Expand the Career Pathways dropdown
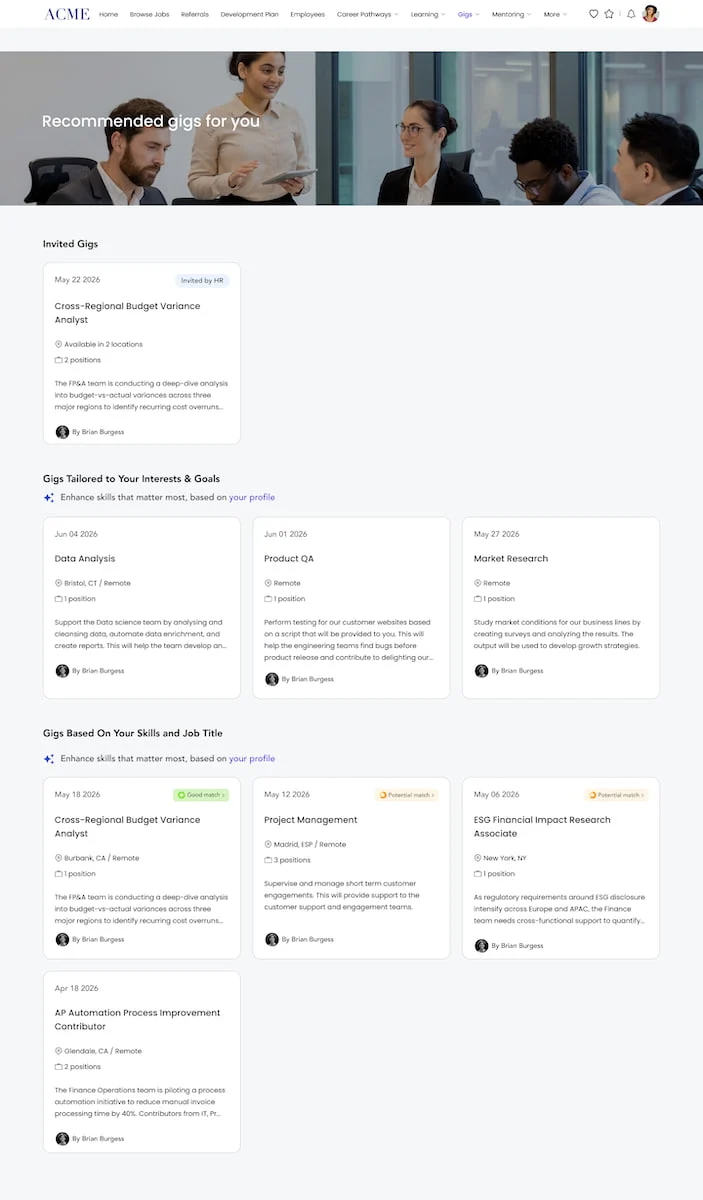Viewport: 703px width, 1200px height. tap(367, 15)
